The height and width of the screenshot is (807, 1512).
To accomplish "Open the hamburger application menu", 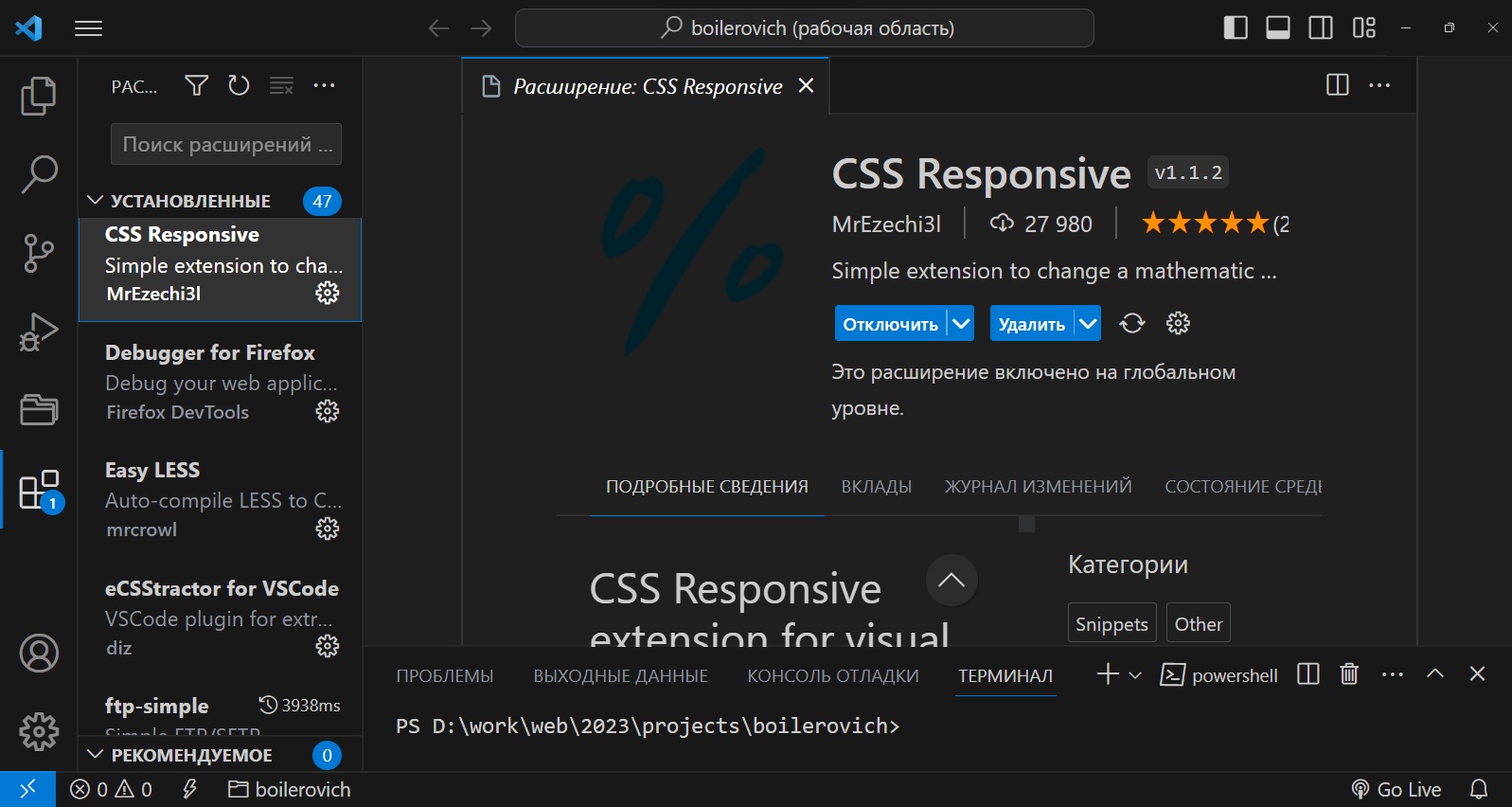I will point(88,28).
